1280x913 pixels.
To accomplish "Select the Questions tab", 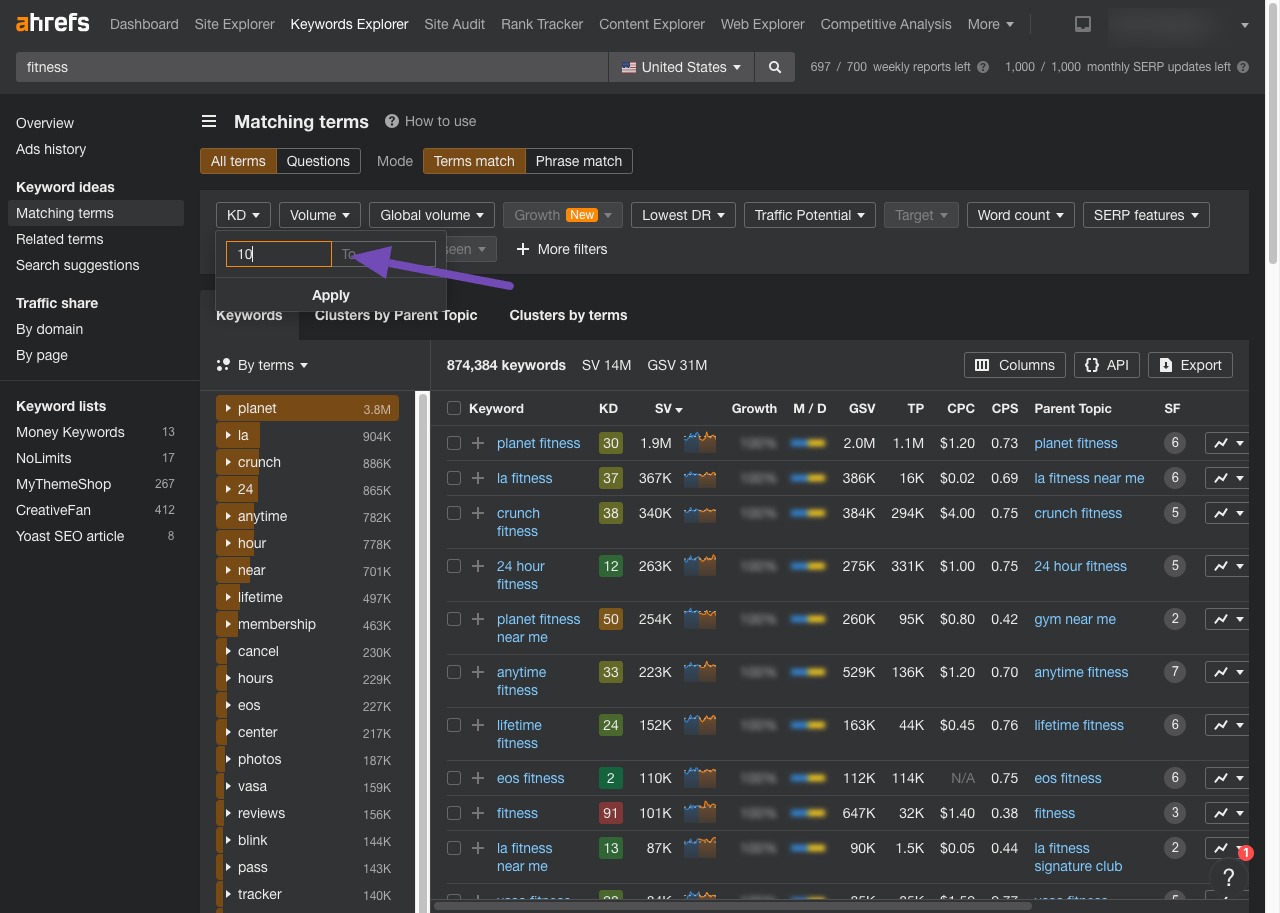I will tap(318, 160).
